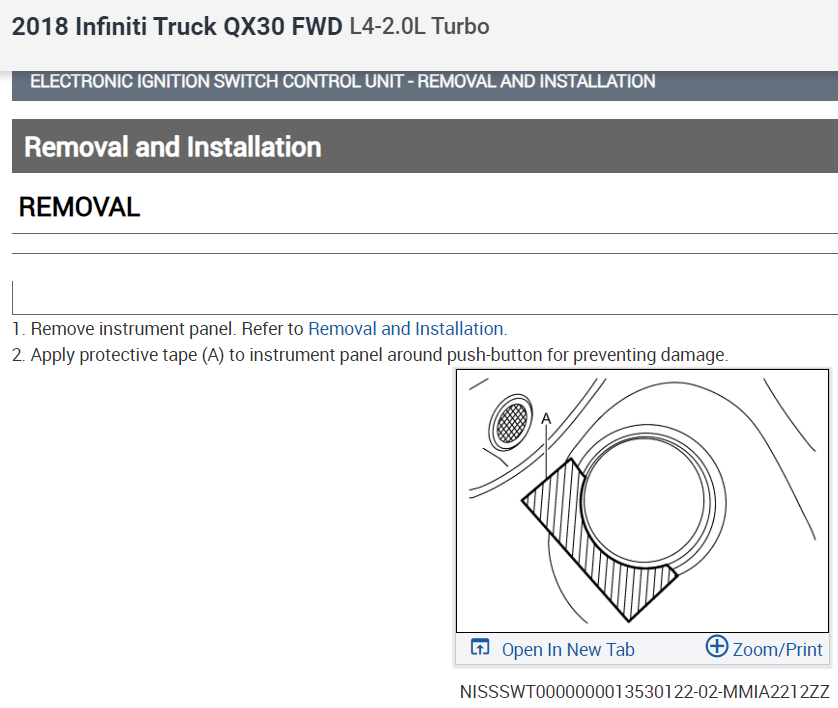Click the L4-2.0L Turbo engine label
The width and height of the screenshot is (838, 708).
click(420, 27)
